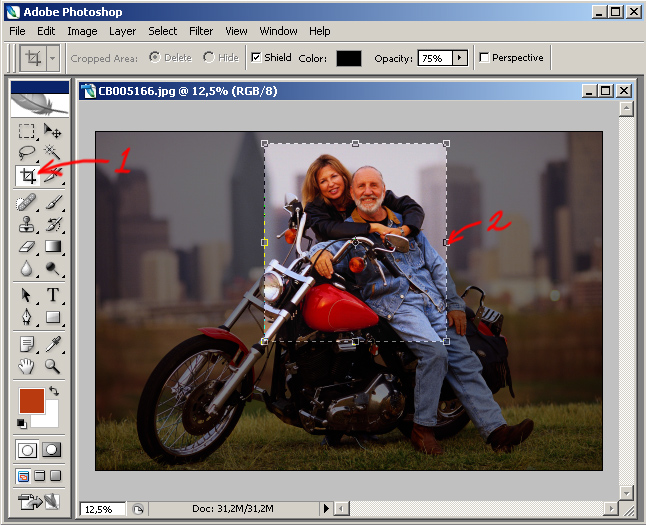Select the Crop tool in toolbox

(x=27, y=176)
